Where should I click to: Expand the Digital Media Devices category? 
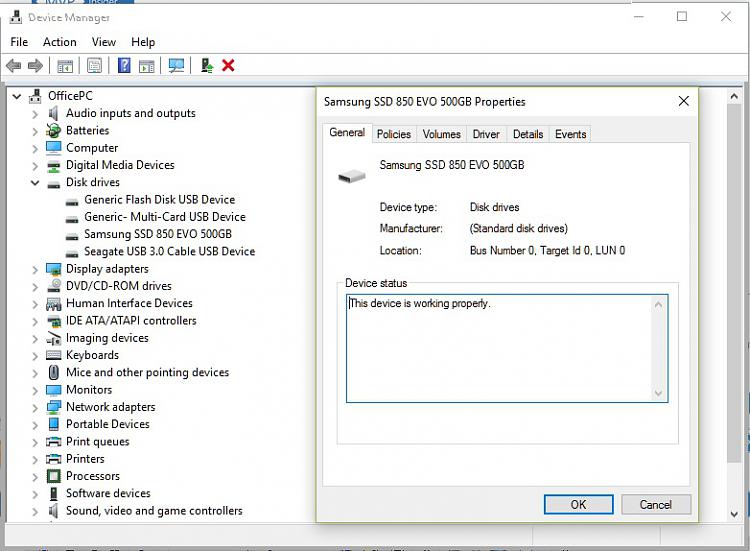point(35,166)
